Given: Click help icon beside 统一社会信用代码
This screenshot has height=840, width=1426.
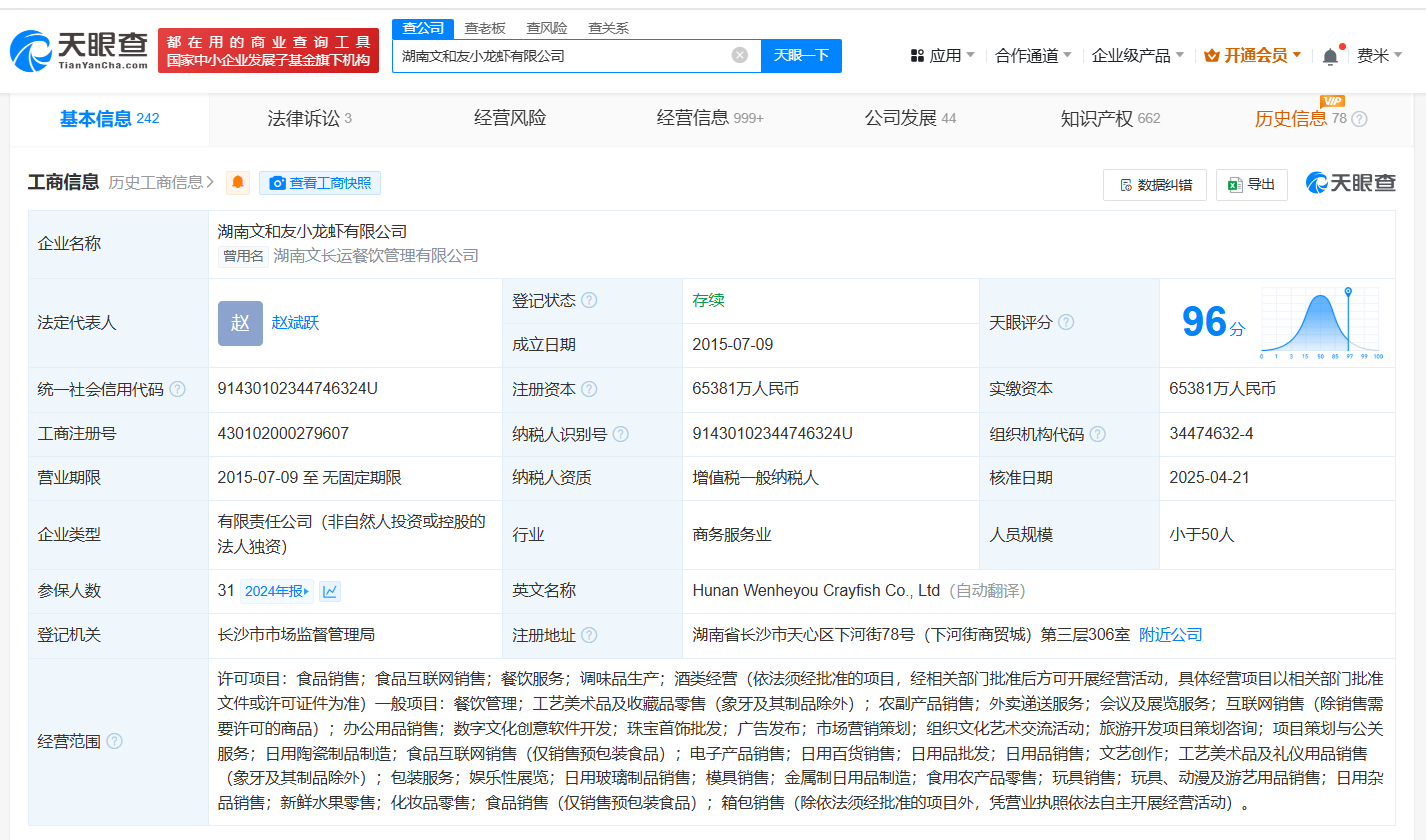Looking at the screenshot, I should [x=177, y=389].
